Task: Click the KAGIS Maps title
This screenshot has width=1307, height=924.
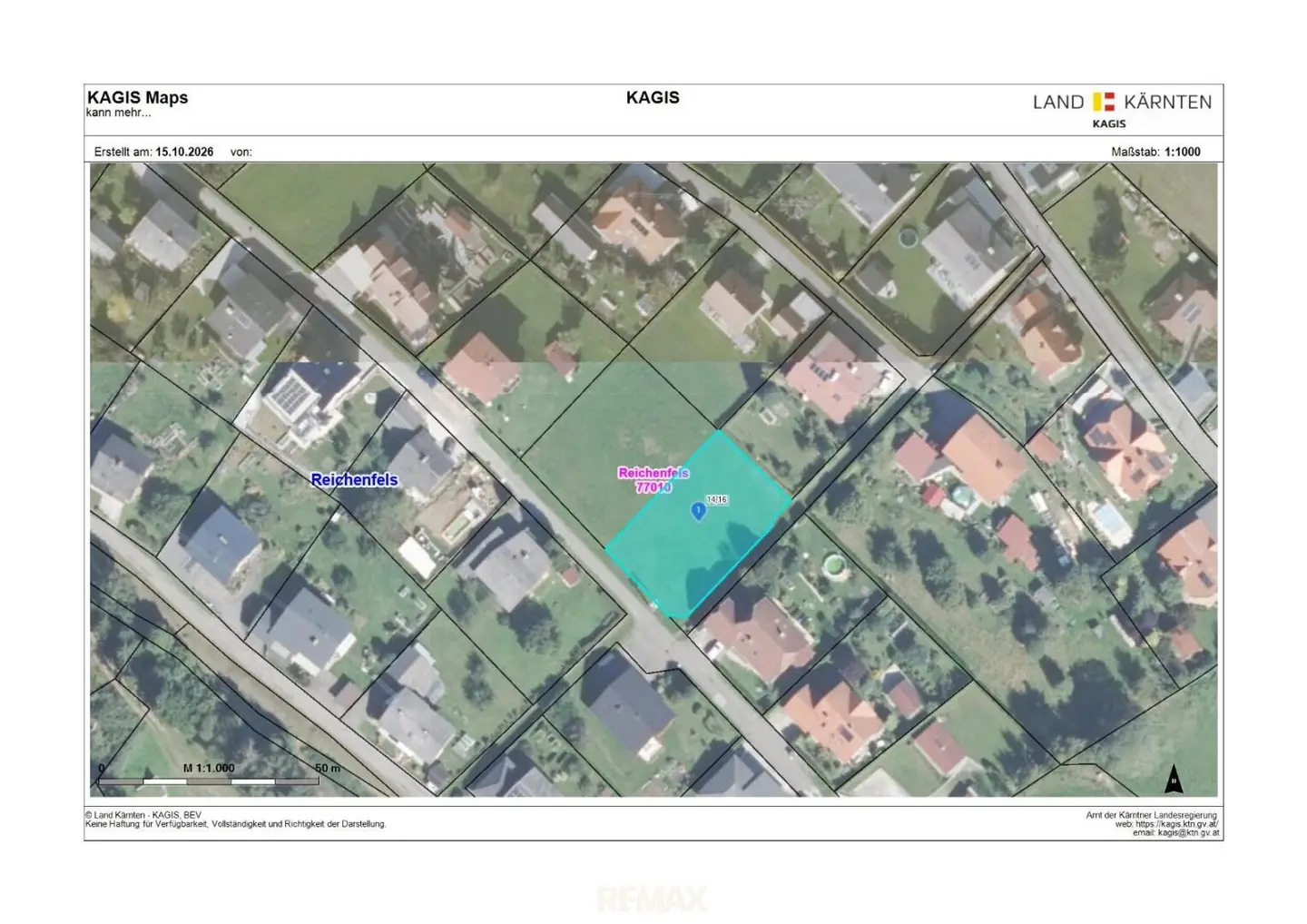Action: pos(137,98)
